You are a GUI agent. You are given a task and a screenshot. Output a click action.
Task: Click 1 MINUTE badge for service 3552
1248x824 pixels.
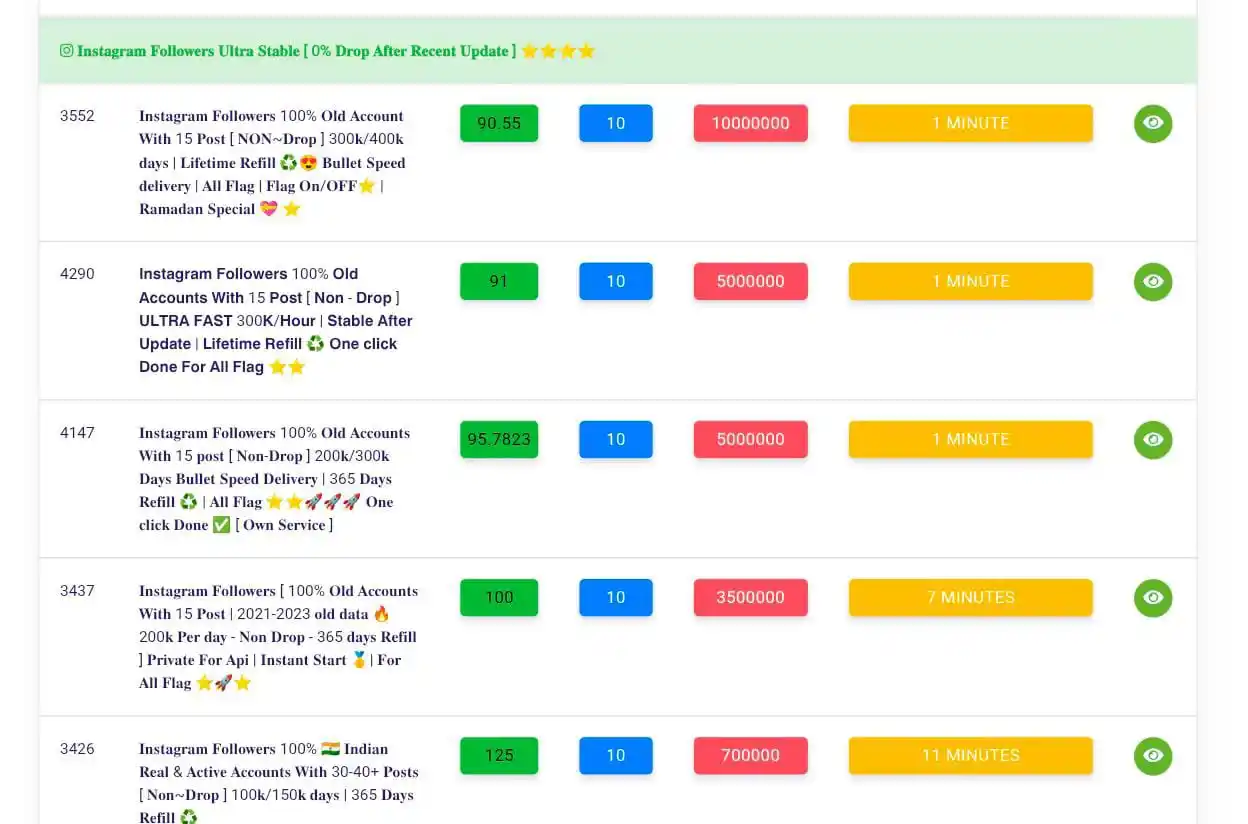point(971,123)
